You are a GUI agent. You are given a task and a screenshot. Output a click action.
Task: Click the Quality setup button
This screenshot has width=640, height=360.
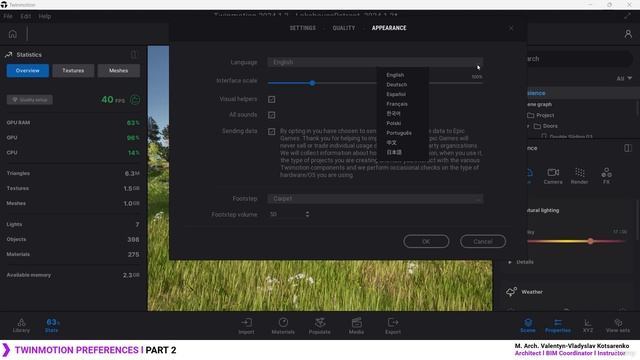[29, 100]
